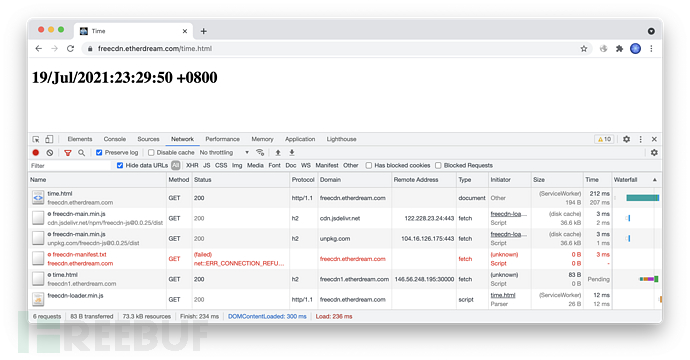Viewport: 690px width, 360px height.
Task: Filter requests by Media
Action: (x=255, y=165)
